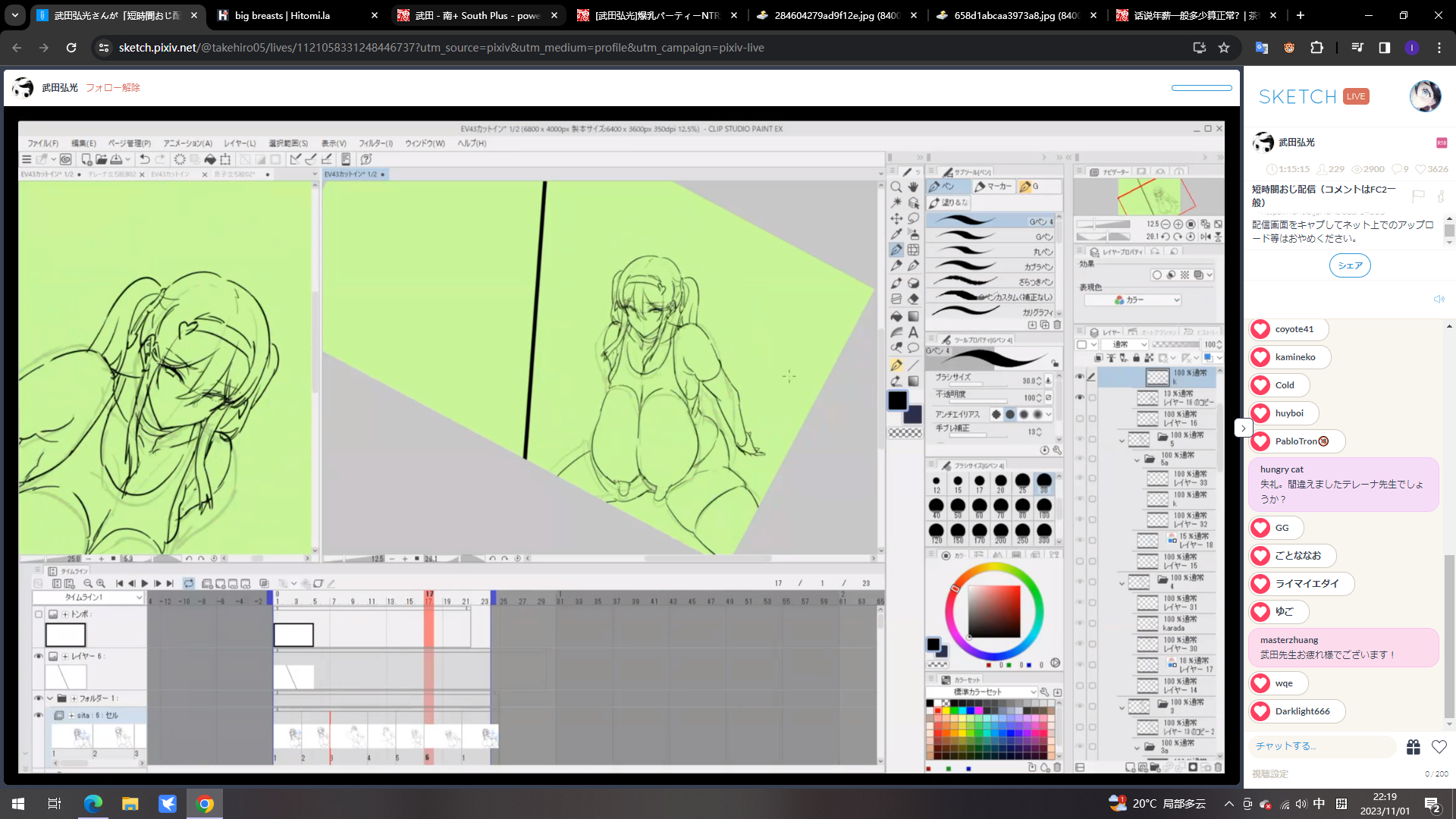This screenshot has height=819, width=1456.
Task: Enable the トンボ track checkbox in timeline
Action: [39, 614]
